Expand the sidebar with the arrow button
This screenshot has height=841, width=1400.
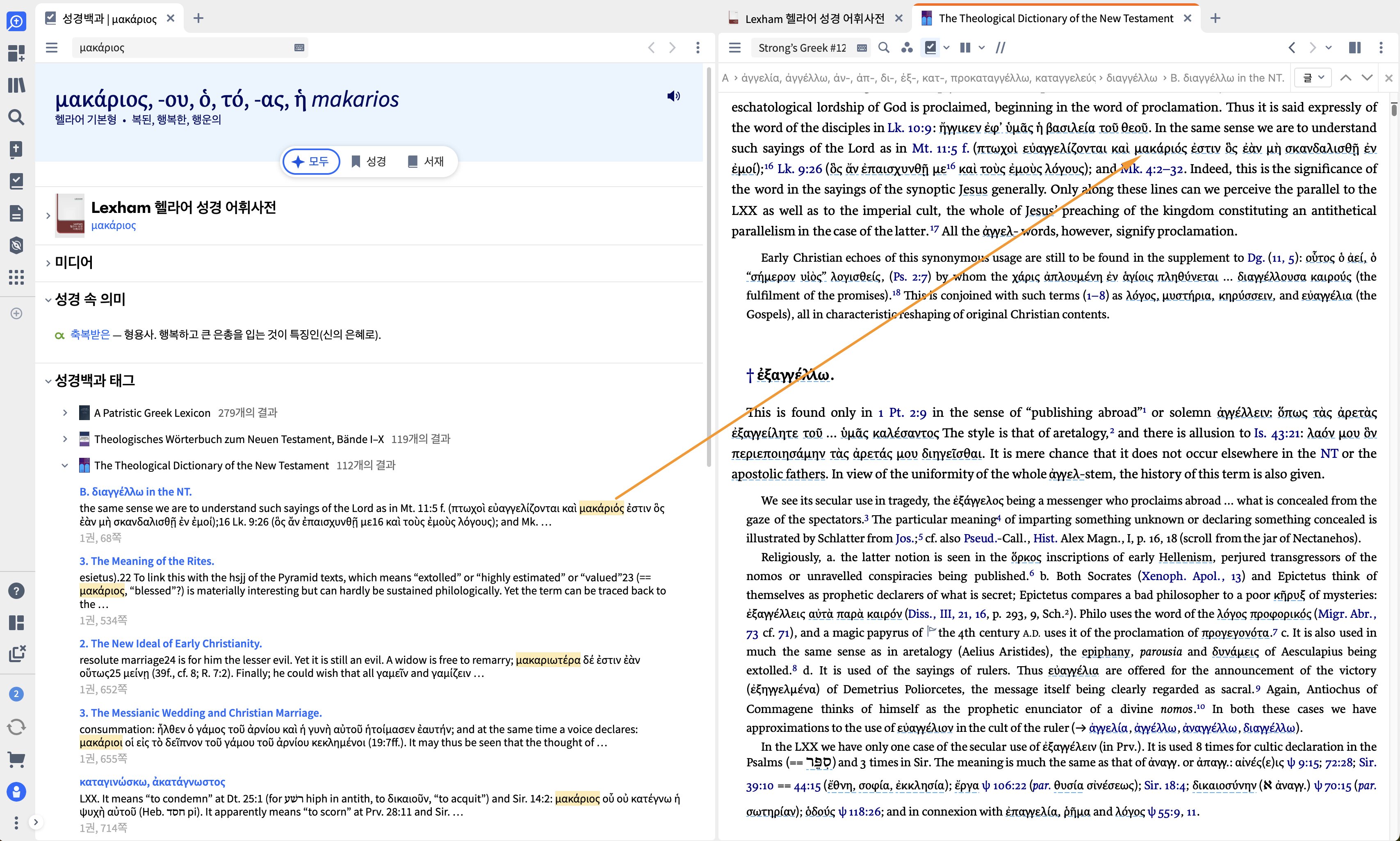[x=36, y=822]
